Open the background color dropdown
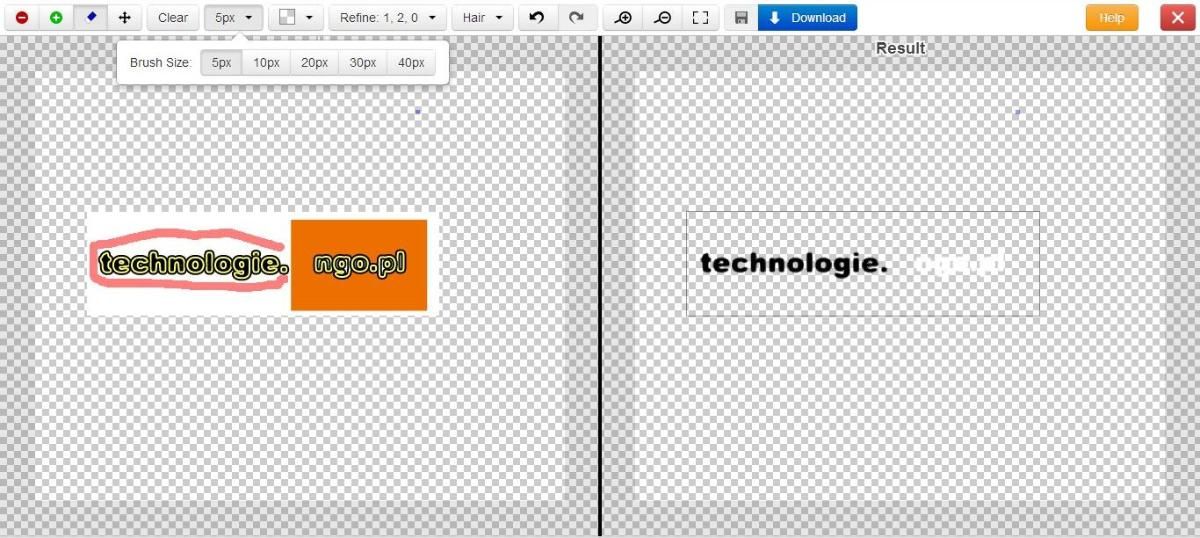Image resolution: width=1200 pixels, height=538 pixels. (297, 18)
